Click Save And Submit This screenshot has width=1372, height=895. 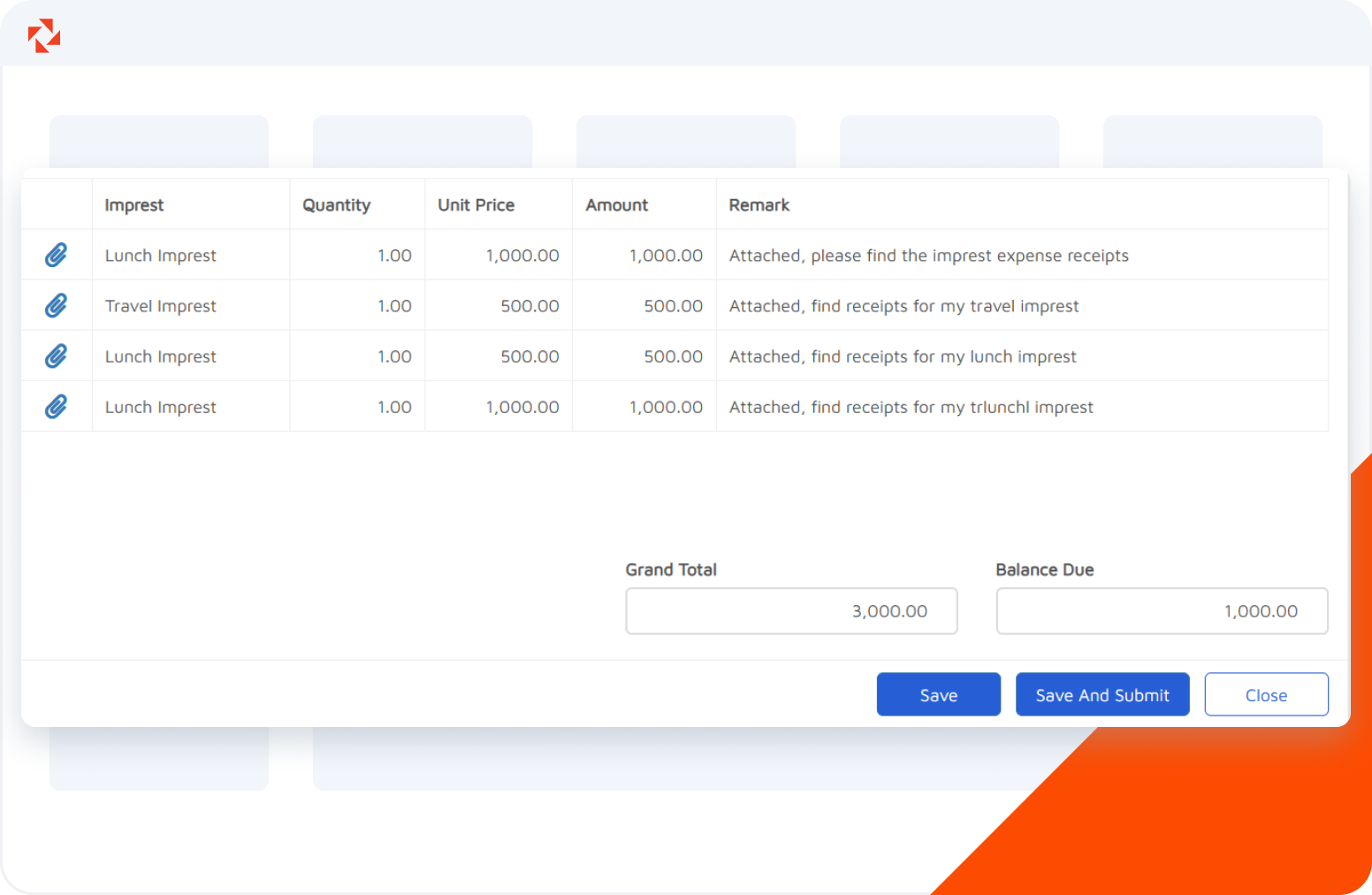click(1102, 694)
